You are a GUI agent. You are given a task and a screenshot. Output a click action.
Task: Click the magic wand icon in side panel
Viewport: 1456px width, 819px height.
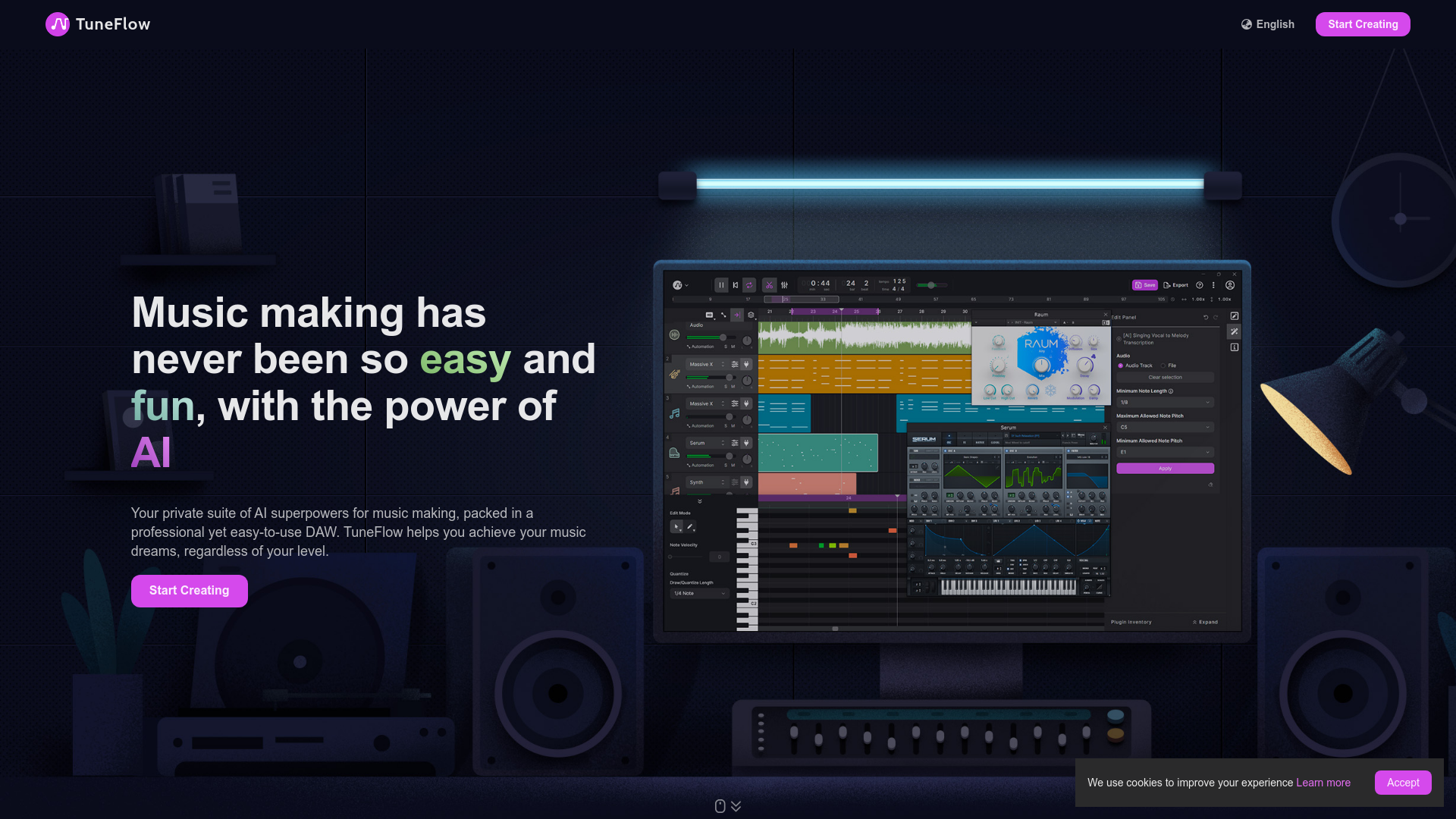click(x=1234, y=331)
